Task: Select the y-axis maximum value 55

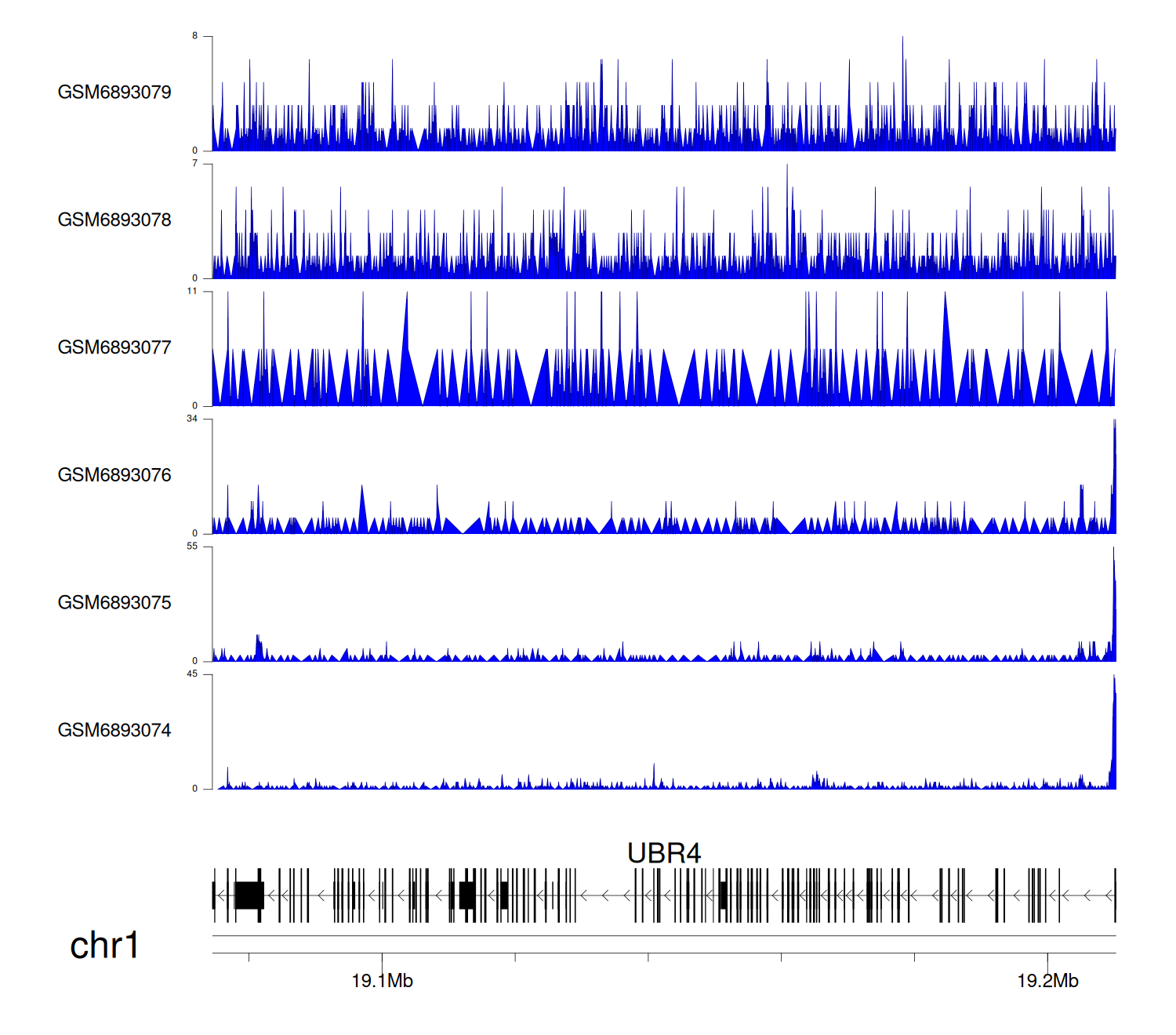Action: pyautogui.click(x=192, y=547)
